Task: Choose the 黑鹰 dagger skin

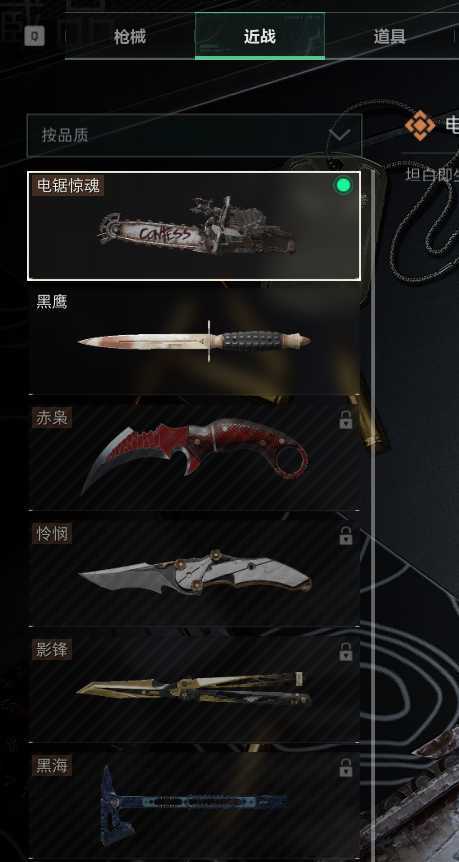Action: tap(194, 340)
